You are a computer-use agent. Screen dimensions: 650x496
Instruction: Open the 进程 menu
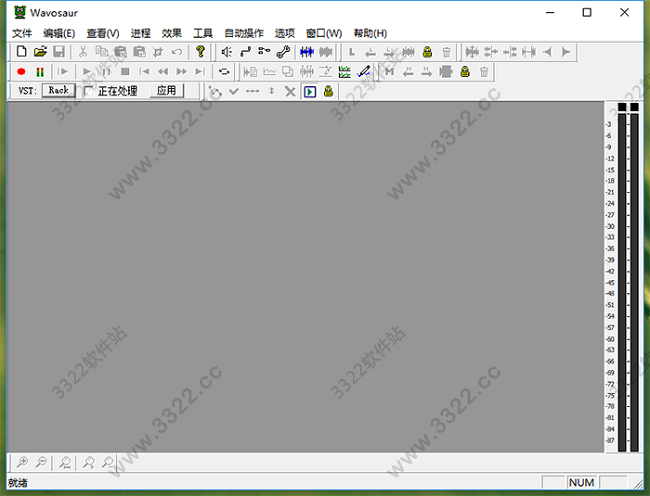pos(141,33)
